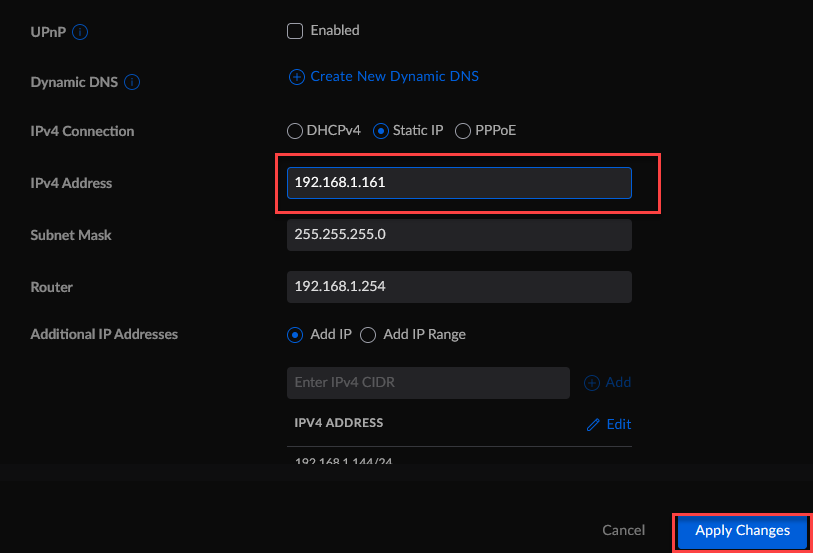Open the Create New Dynamic DNS link

pyautogui.click(x=394, y=77)
